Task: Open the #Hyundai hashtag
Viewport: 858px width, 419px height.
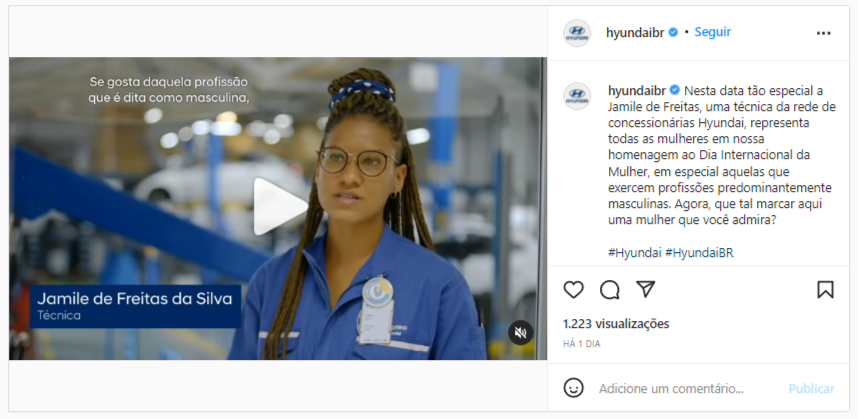Action: click(633, 253)
